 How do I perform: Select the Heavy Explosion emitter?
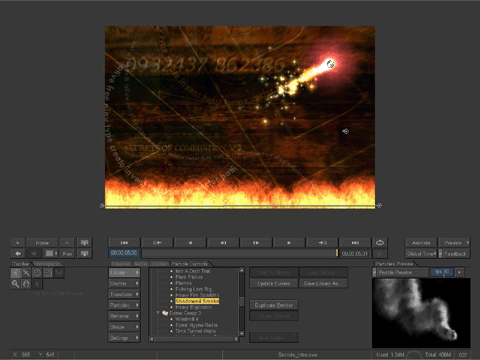(x=193, y=307)
